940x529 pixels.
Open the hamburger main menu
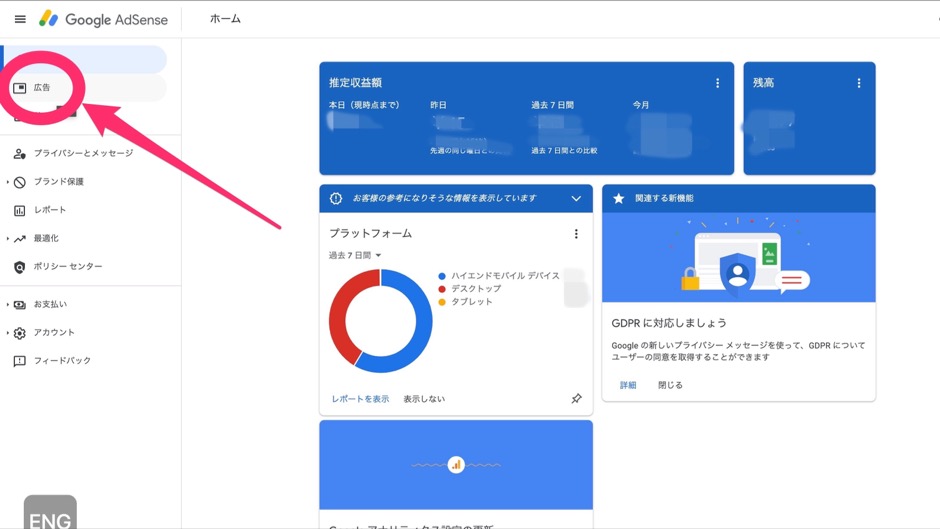(x=20, y=19)
